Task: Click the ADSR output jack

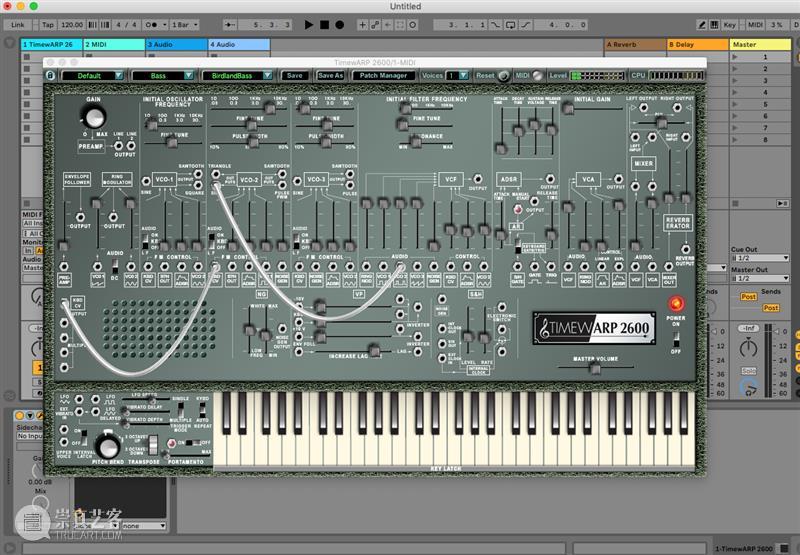Action: [550, 179]
